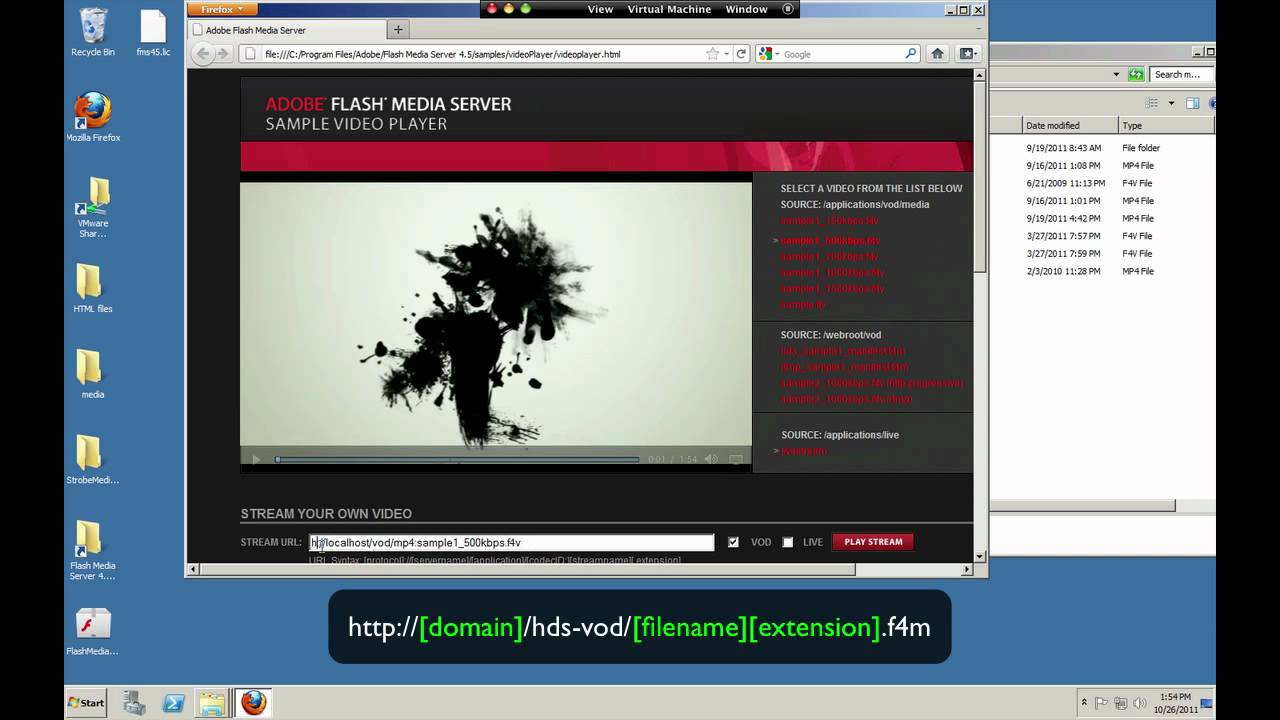Image resolution: width=1280 pixels, height=720 pixels.
Task: Select the sample2 rtmp video link
Action: point(846,399)
